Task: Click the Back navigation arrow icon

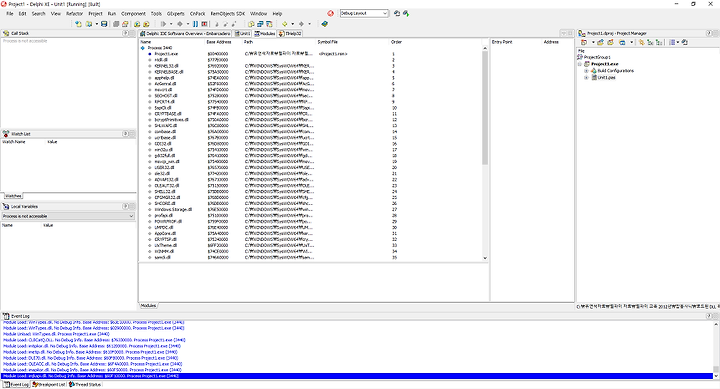Action: [285, 24]
